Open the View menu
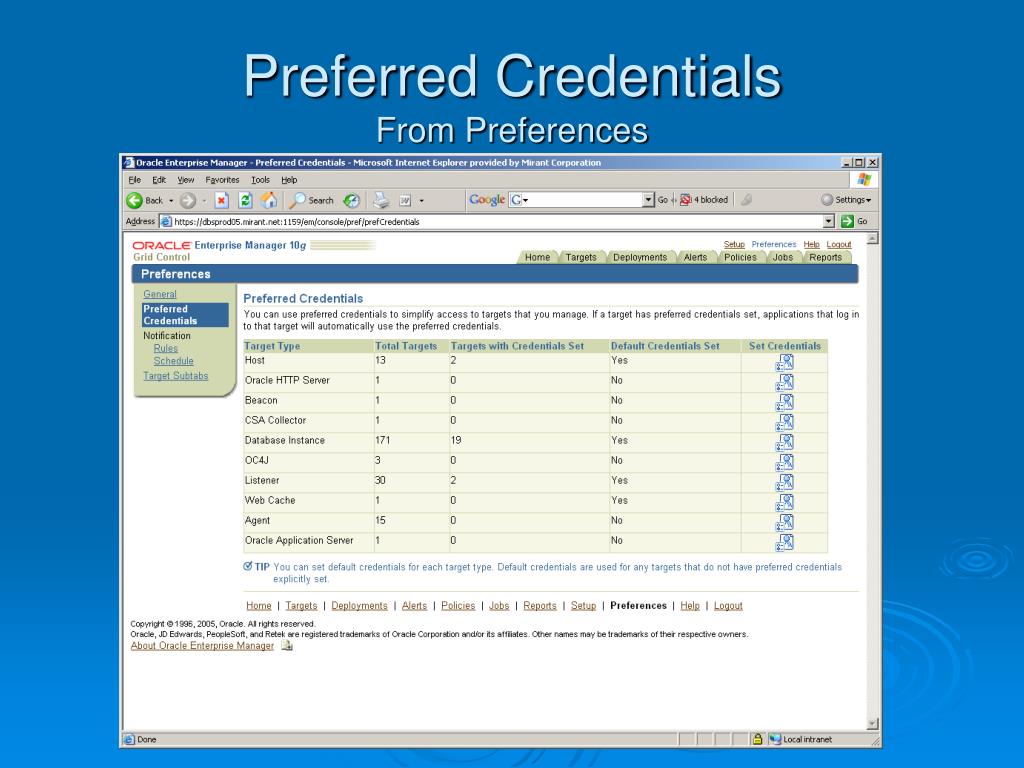 [x=185, y=180]
